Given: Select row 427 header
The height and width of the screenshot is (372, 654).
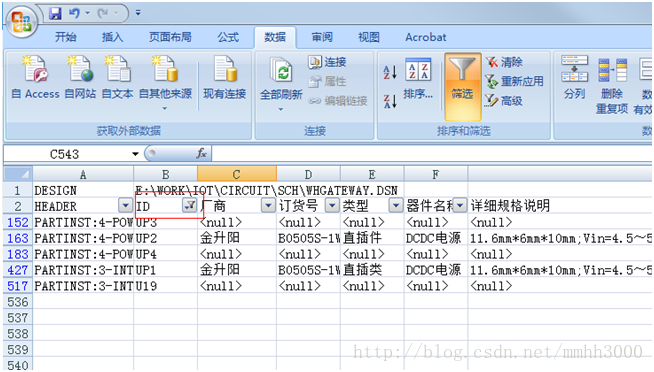Looking at the screenshot, I should click(x=18, y=270).
